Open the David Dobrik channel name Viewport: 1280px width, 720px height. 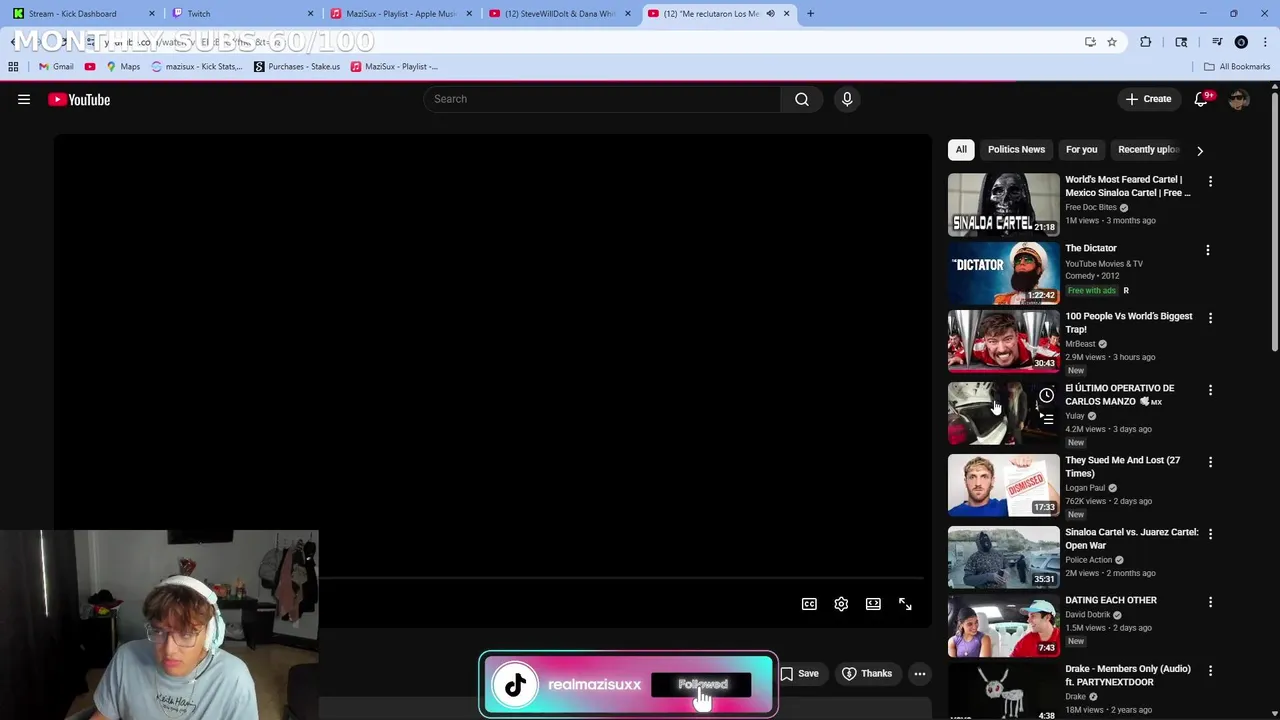(x=1088, y=615)
